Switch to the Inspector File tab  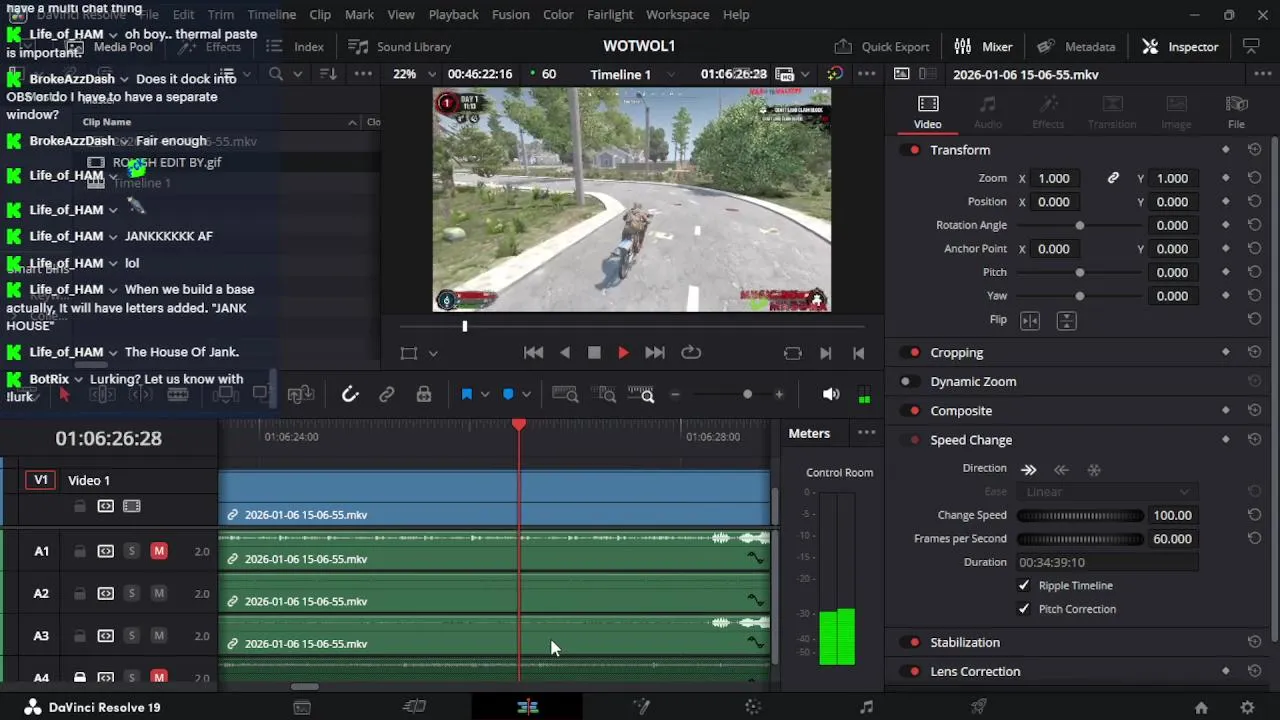(1236, 112)
